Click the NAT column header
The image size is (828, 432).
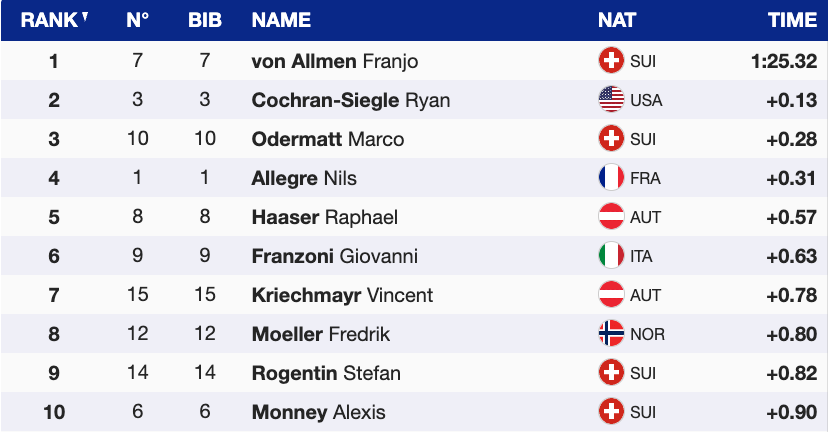point(617,20)
